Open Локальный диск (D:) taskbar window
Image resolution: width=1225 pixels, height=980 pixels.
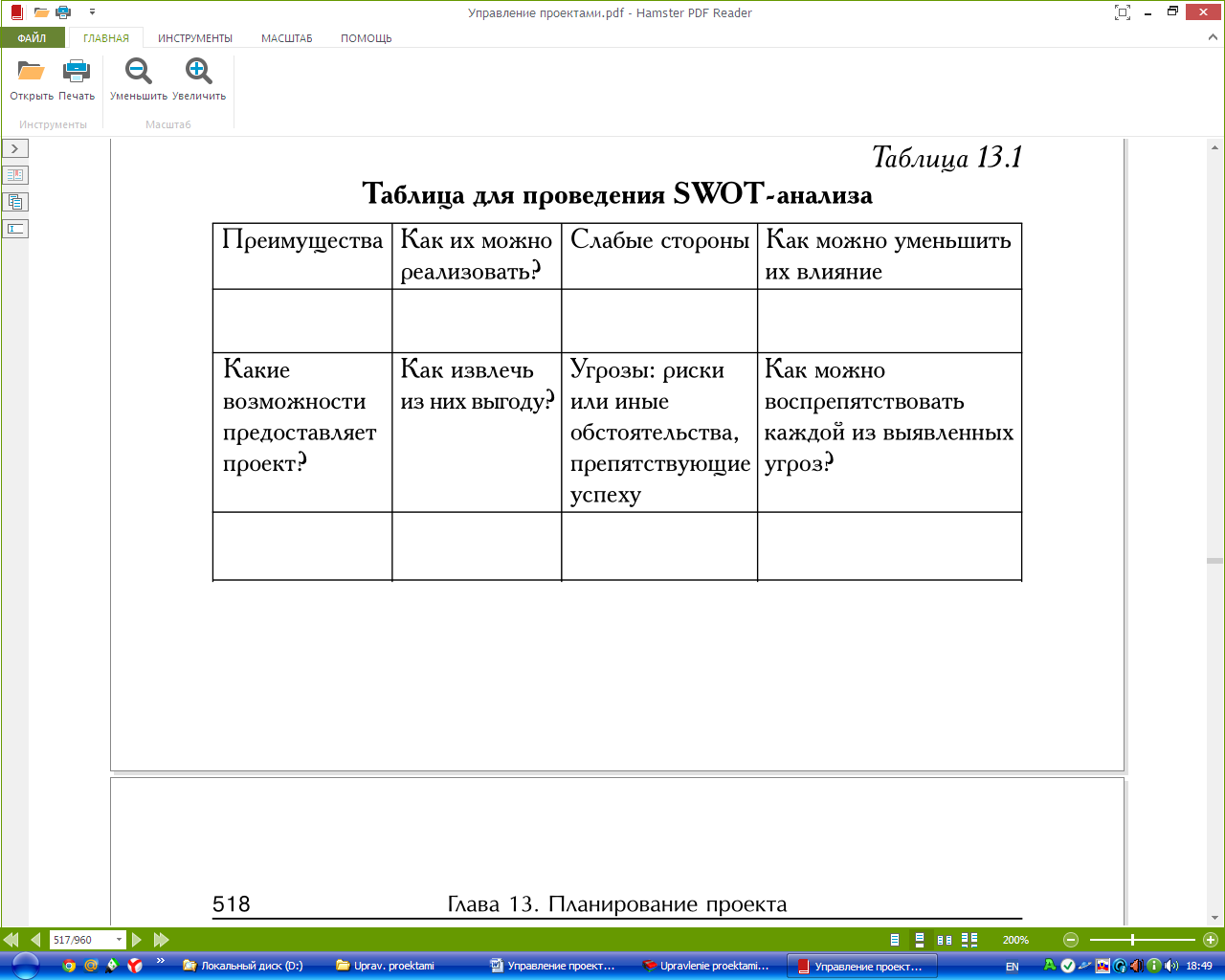[247, 966]
